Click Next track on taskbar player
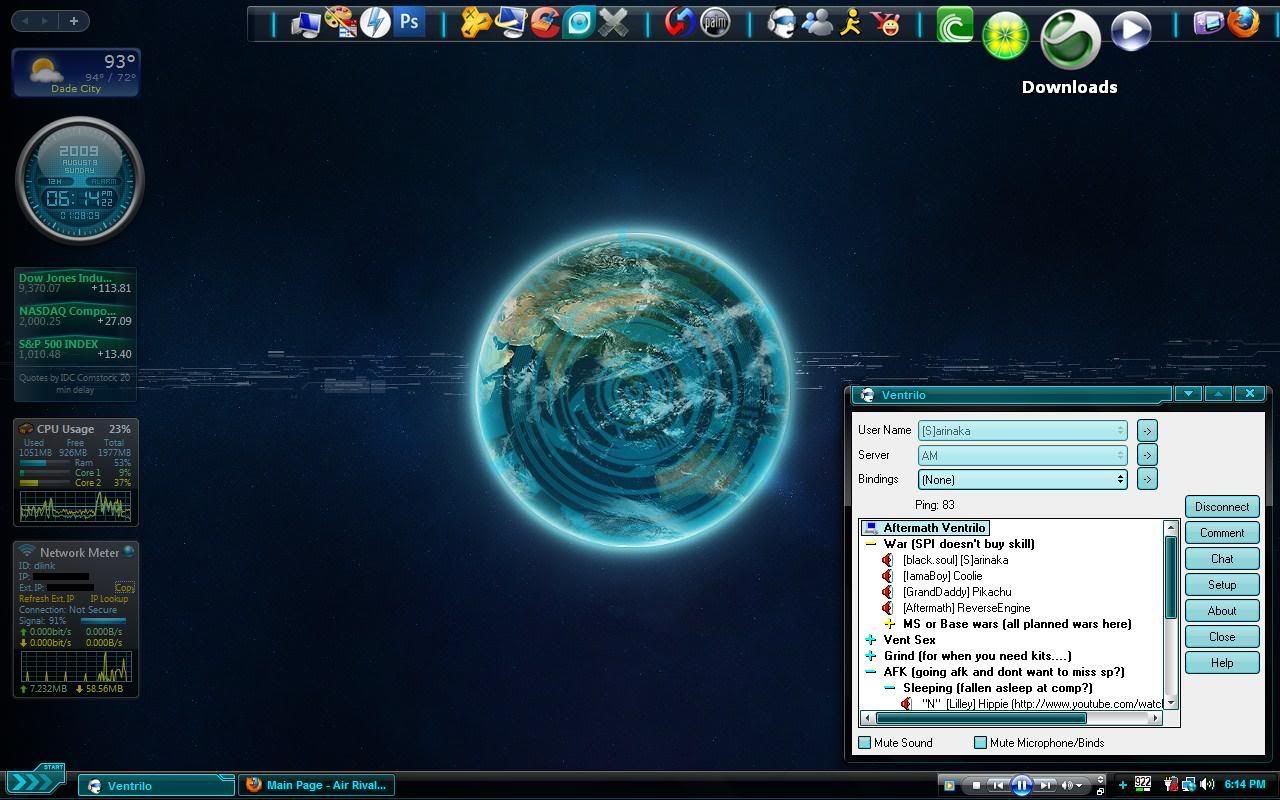This screenshot has height=800, width=1280. (x=1044, y=785)
